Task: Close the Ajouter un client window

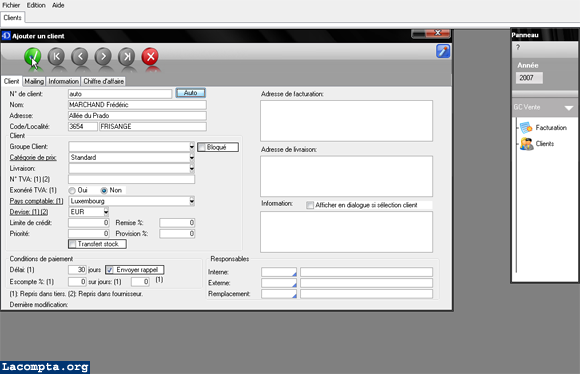Action: pyautogui.click(x=438, y=33)
